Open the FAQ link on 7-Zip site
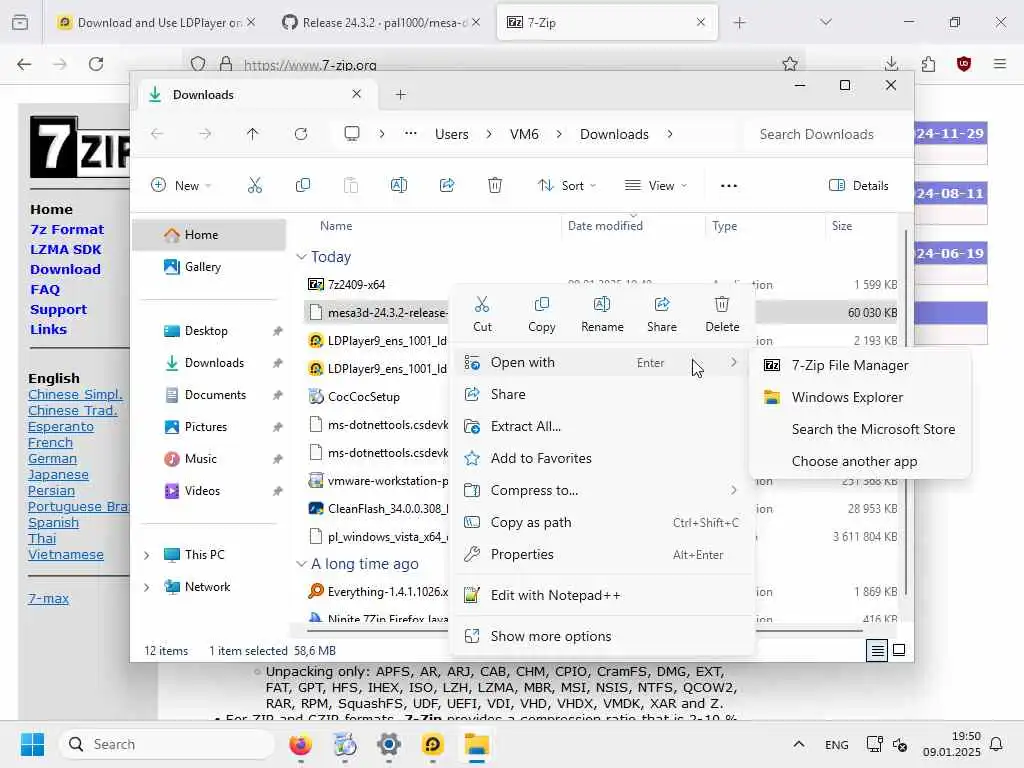The height and width of the screenshot is (768, 1024). point(45,289)
